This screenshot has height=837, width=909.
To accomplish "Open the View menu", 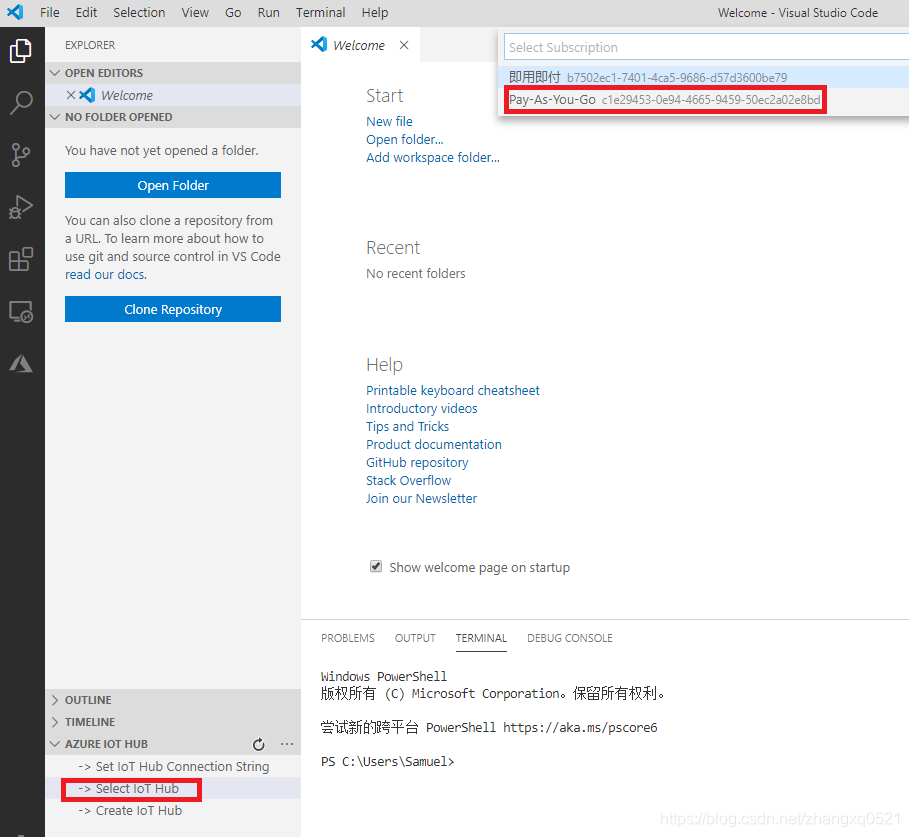I will (x=195, y=13).
